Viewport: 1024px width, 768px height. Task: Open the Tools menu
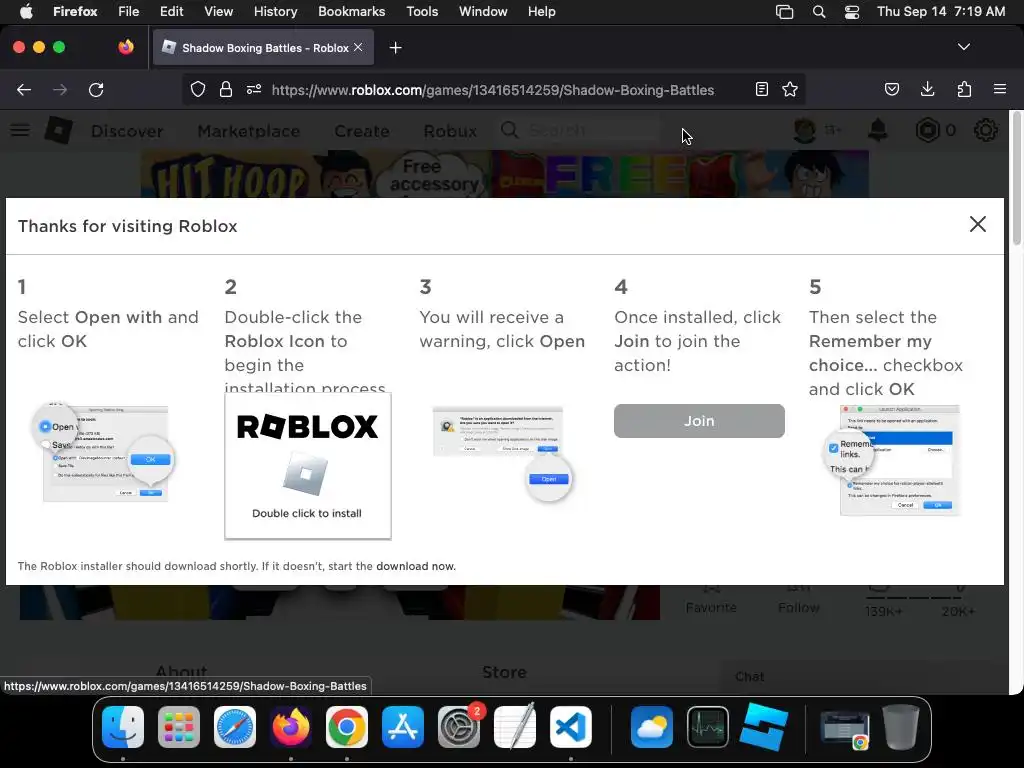(422, 11)
